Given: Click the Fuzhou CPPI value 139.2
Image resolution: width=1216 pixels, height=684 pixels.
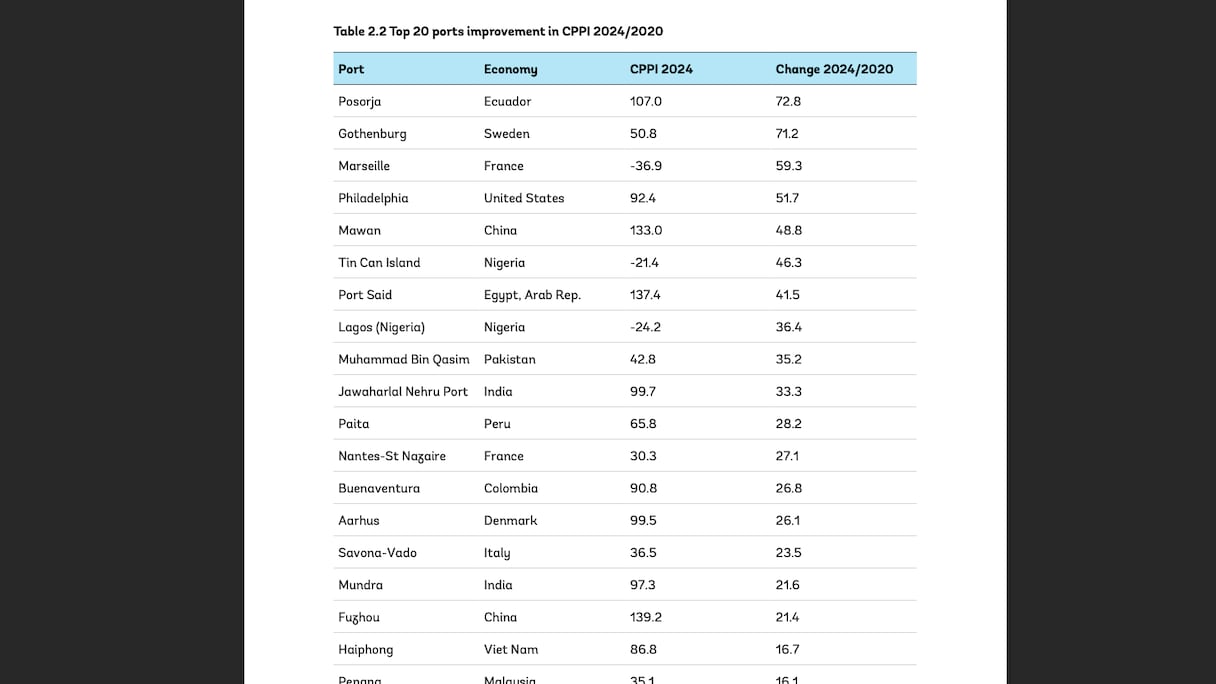Looking at the screenshot, I should coord(646,617).
